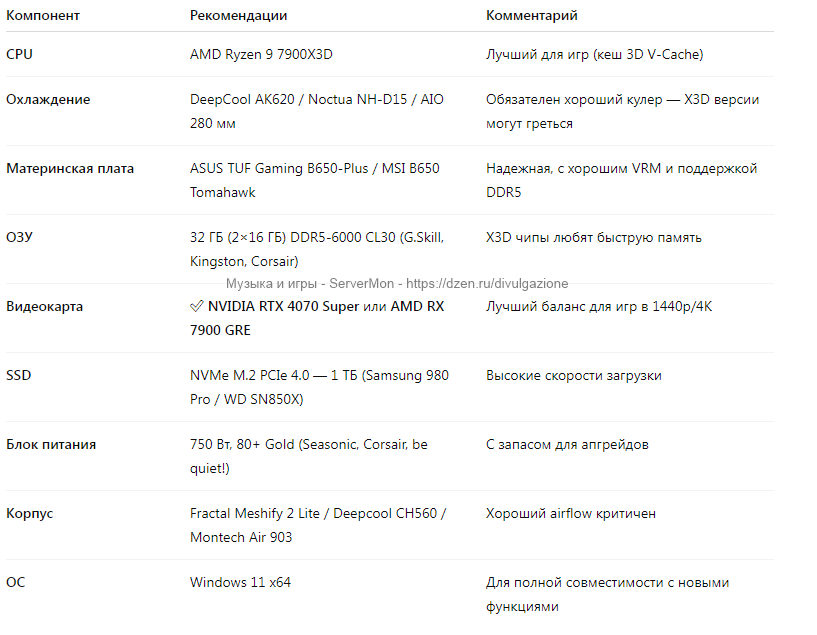Viewport: 817px width, 635px height.
Task: Click the Корпус row label
Action: (x=30, y=514)
